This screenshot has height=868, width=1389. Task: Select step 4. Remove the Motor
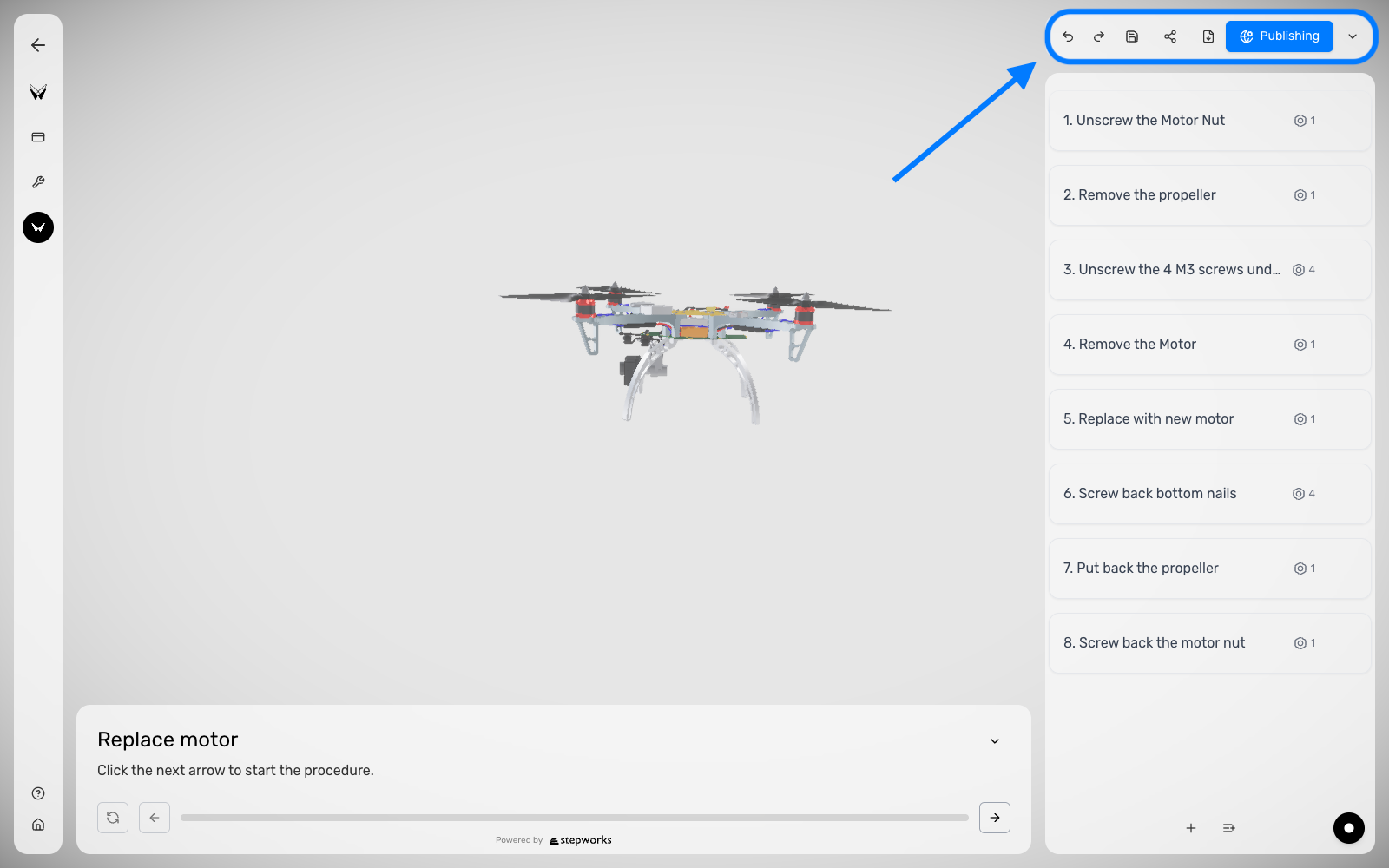point(1210,345)
